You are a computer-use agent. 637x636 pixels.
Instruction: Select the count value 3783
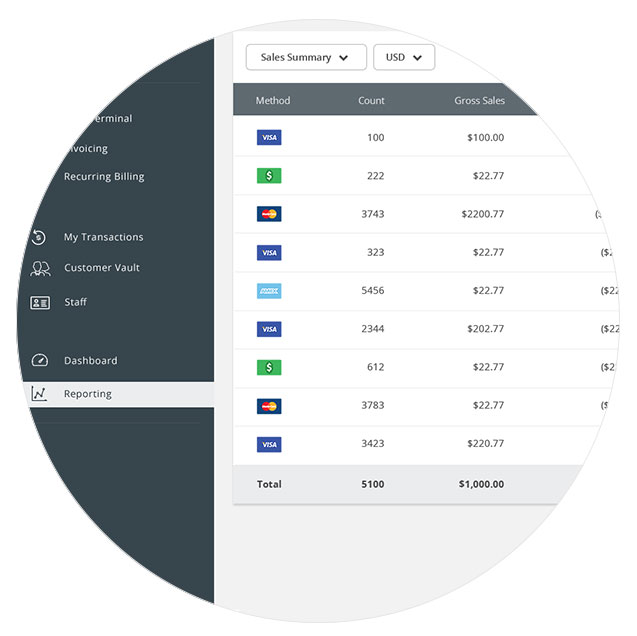tap(373, 405)
